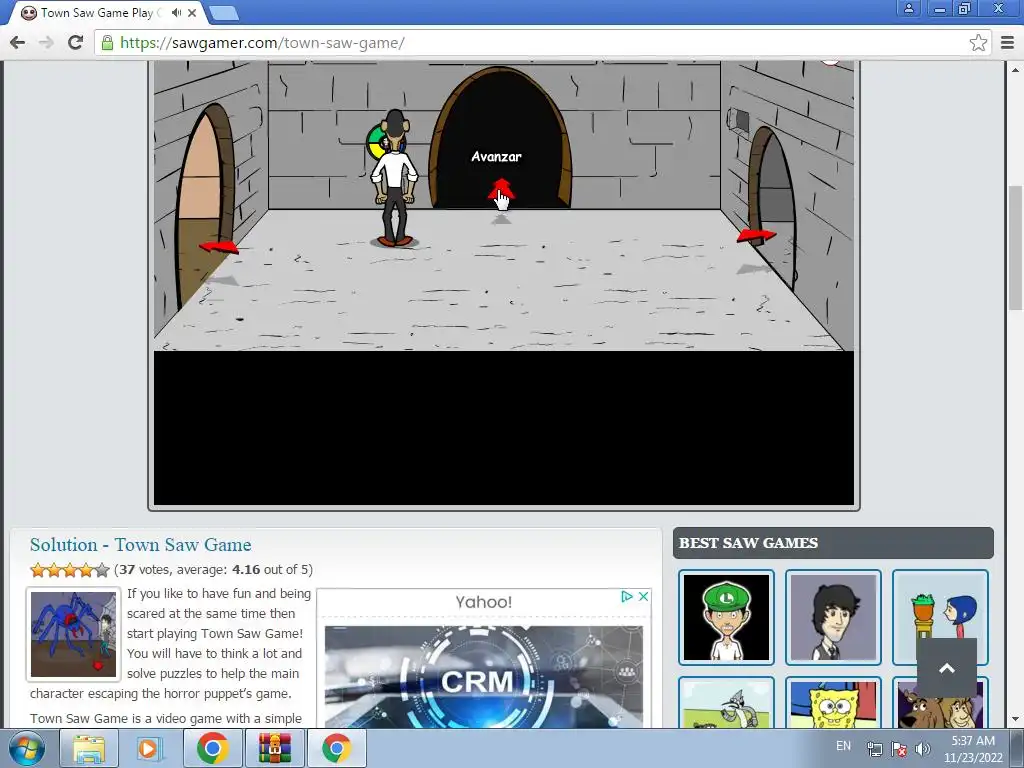The image size is (1024, 768).
Task: Click the scrollbar down arrow
Action: [1015, 719]
